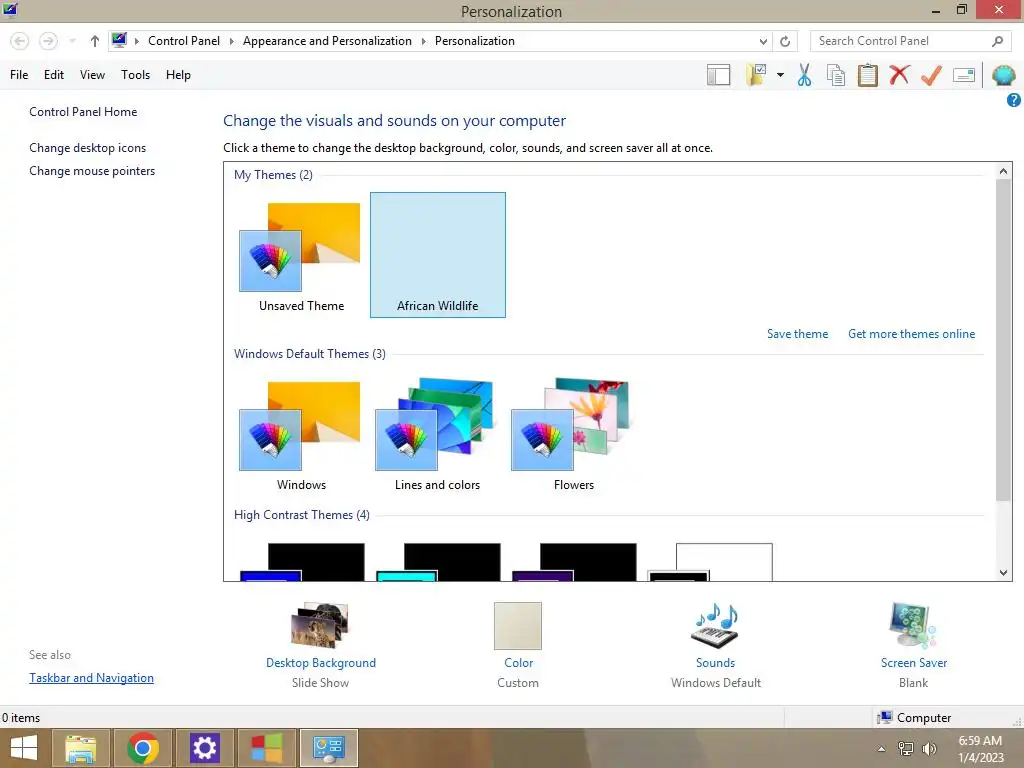Click the Computer status bar label

coord(924,718)
